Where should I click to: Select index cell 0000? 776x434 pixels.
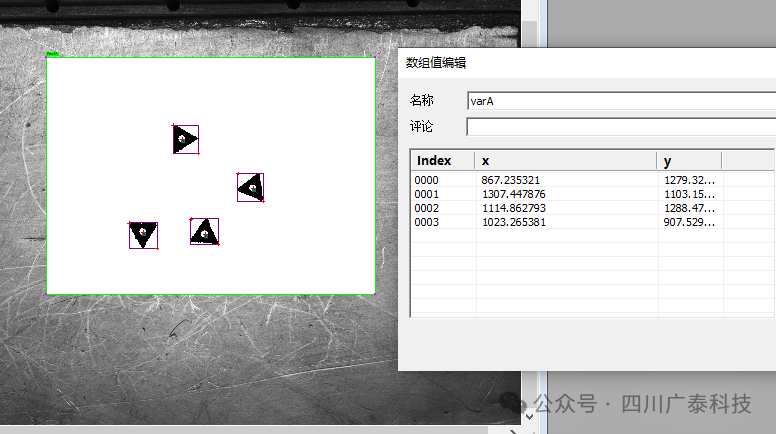pyautogui.click(x=427, y=180)
